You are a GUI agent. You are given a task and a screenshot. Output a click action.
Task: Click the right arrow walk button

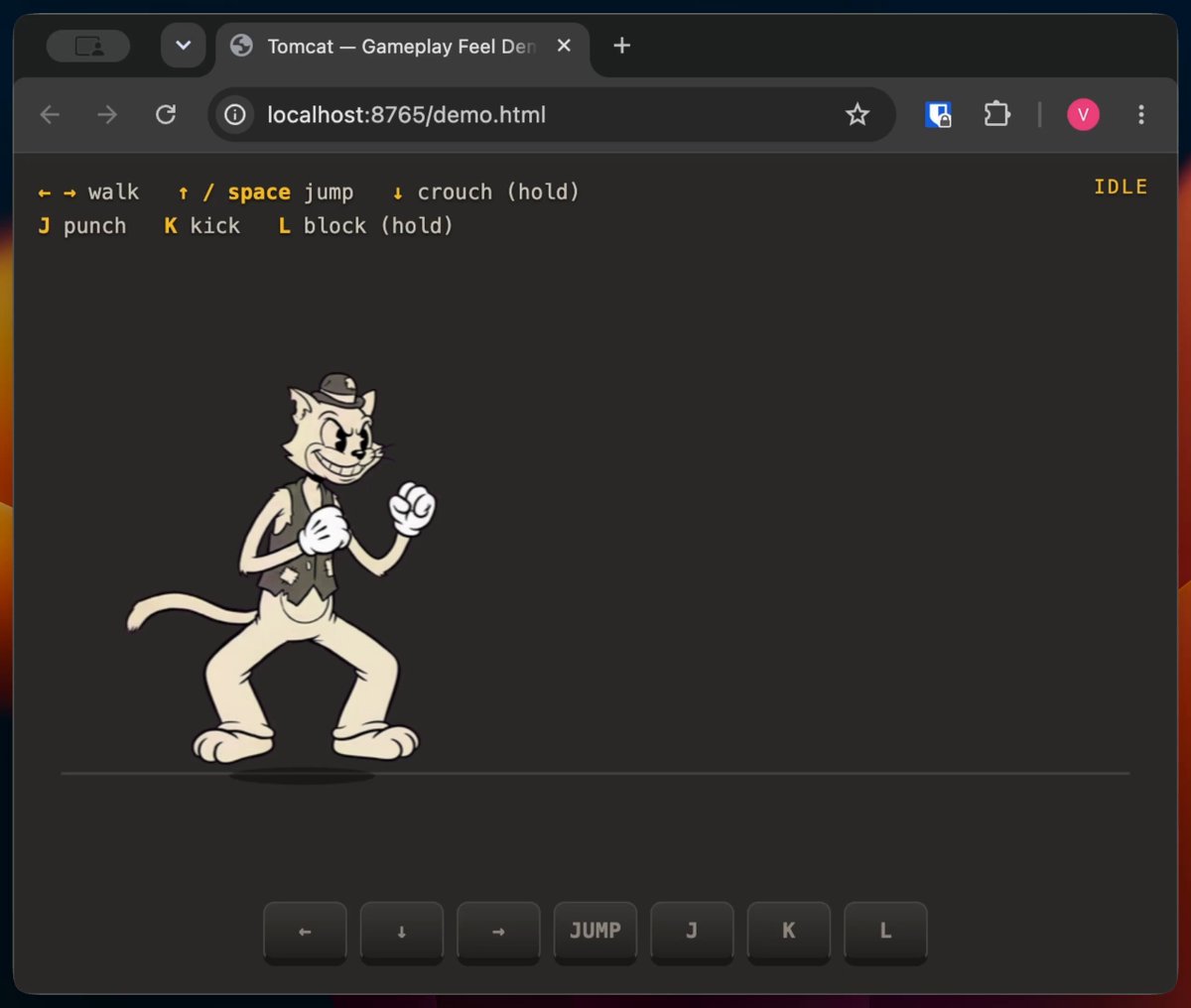[498, 932]
